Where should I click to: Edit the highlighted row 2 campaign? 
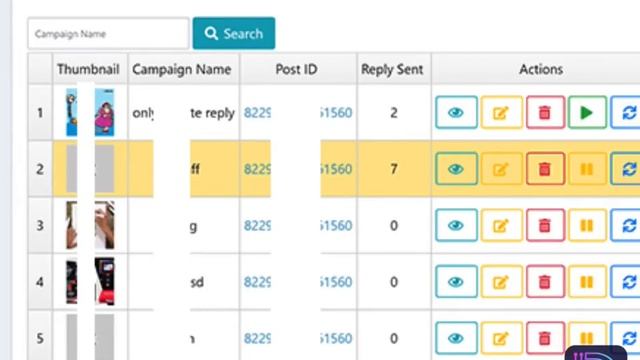coord(501,169)
